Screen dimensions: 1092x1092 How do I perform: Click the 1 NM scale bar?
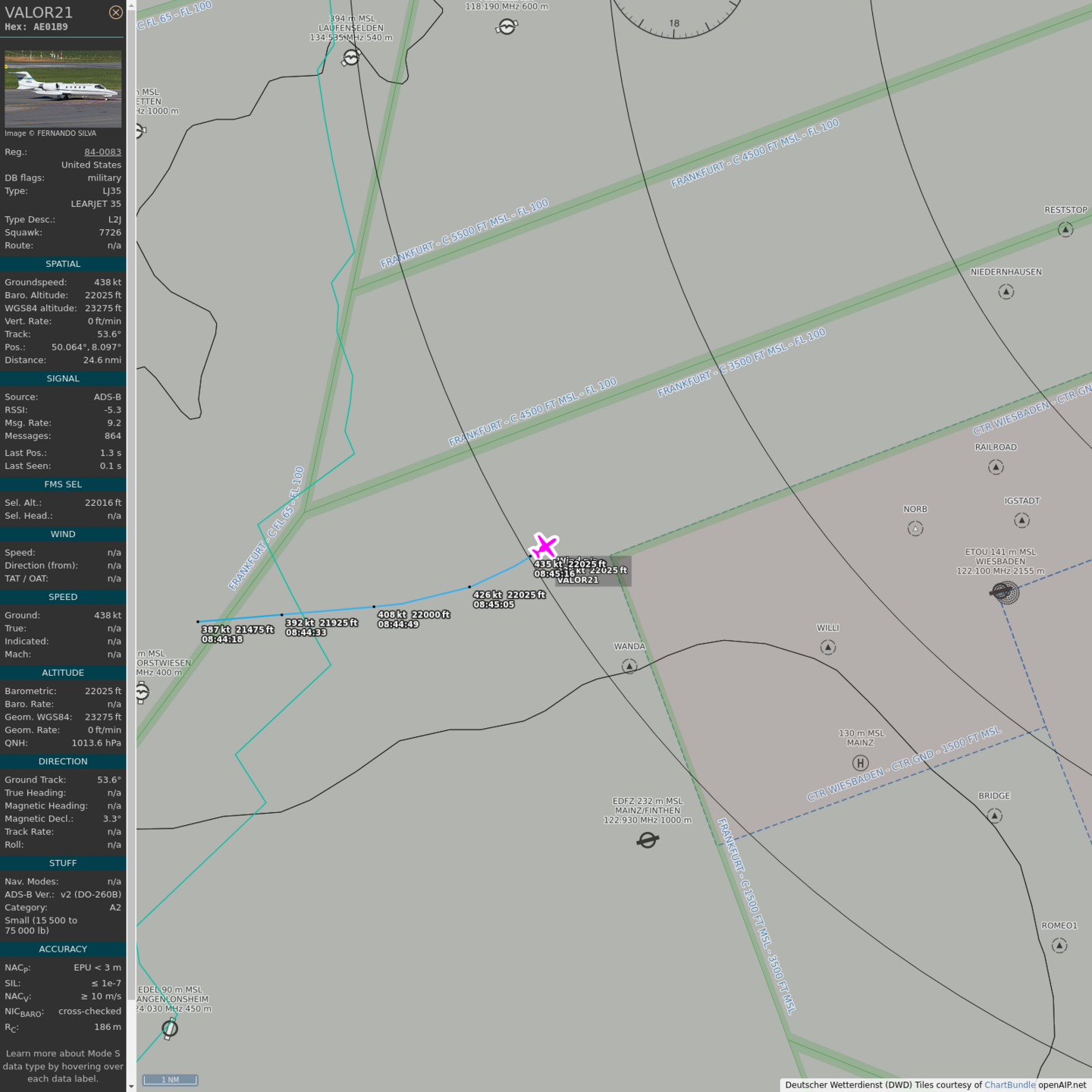tap(170, 1080)
